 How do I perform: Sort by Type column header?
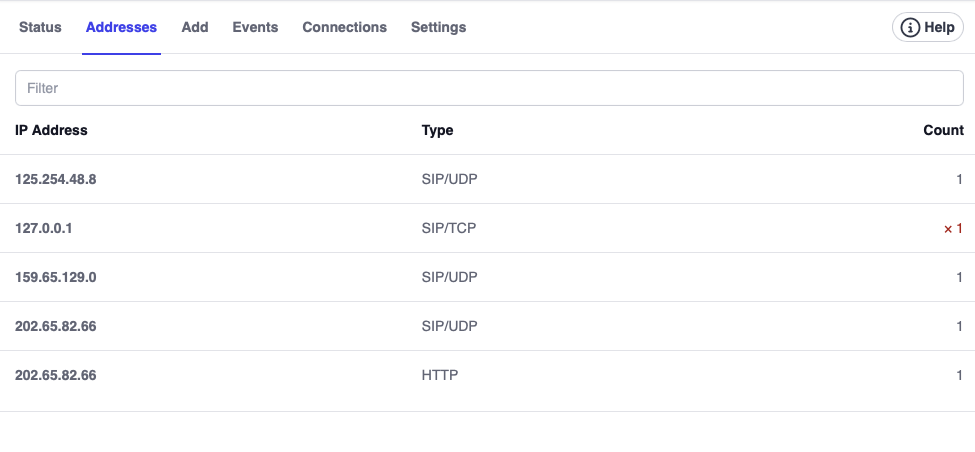437,130
